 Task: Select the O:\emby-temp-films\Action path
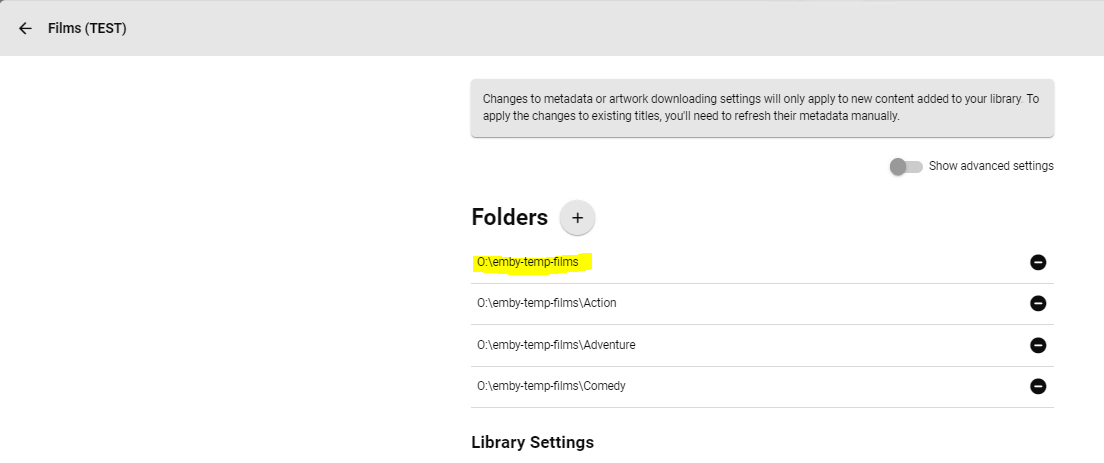click(x=554, y=303)
